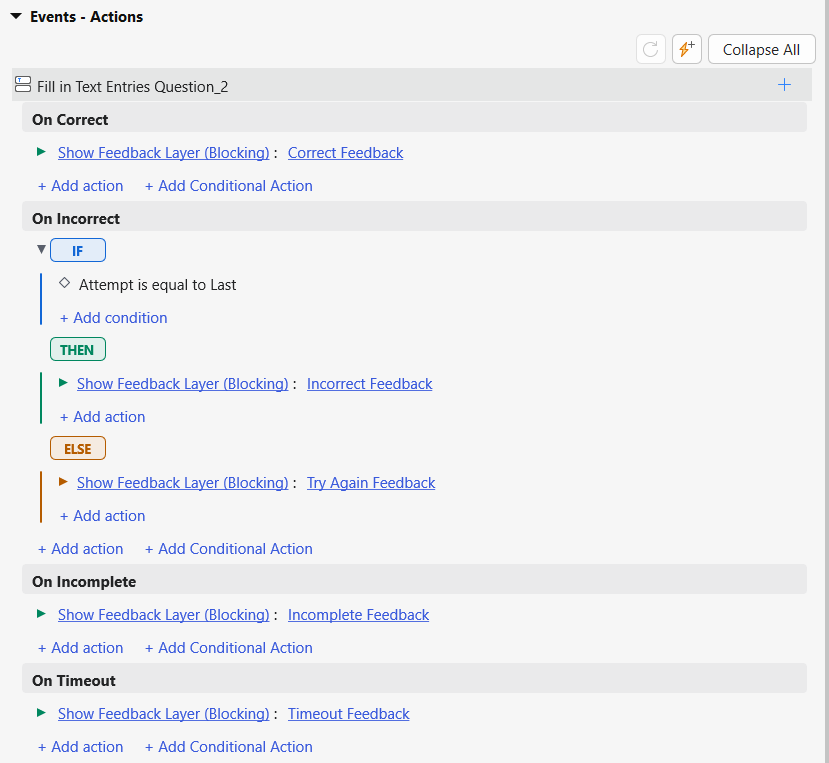Add Conditional Action under On Incorrect
The width and height of the screenshot is (829, 763).
pos(228,549)
